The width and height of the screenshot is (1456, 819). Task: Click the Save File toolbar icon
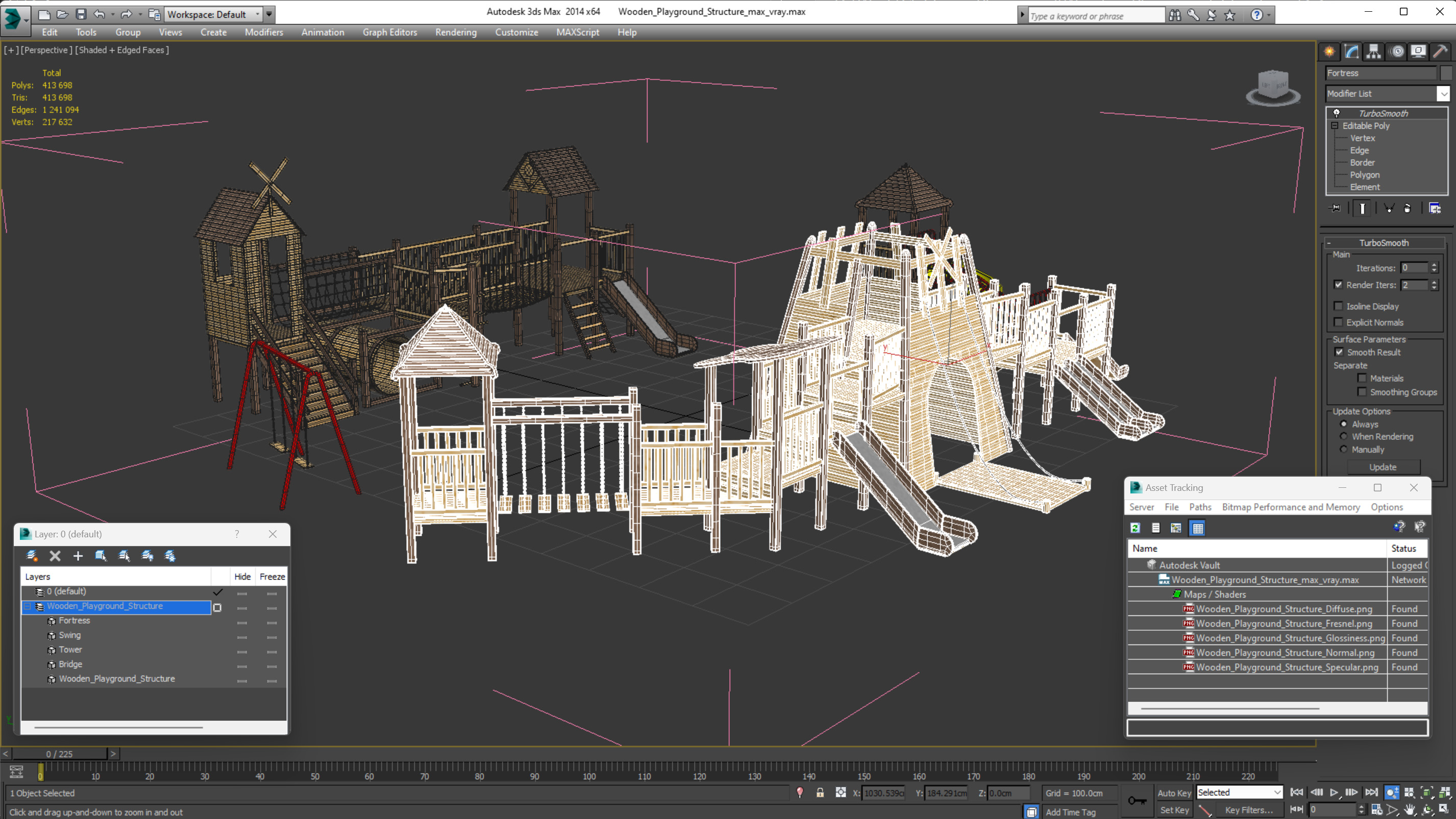click(x=81, y=14)
